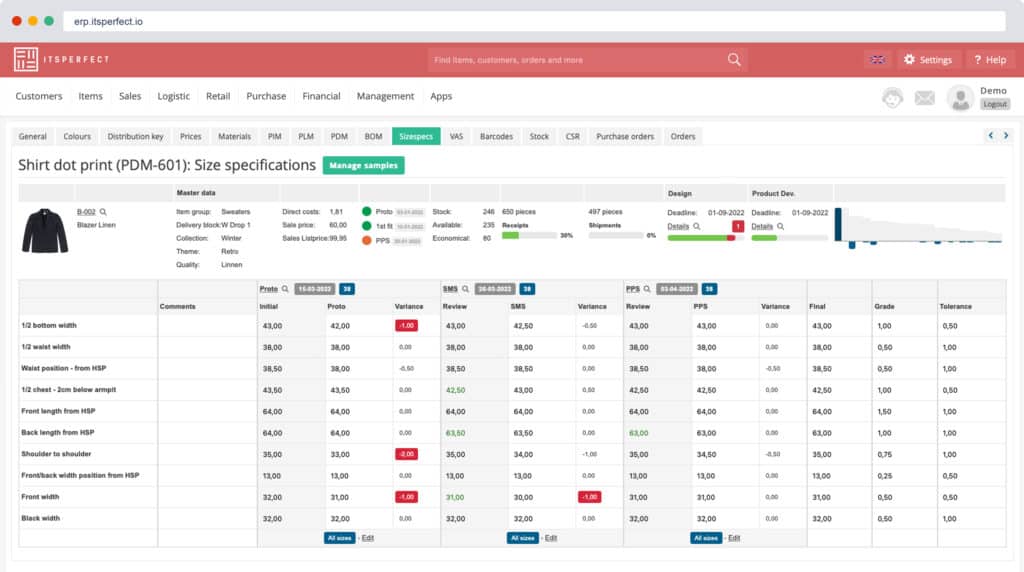The image size is (1024, 572).
Task: Switch to the Prices tab
Action: [x=191, y=136]
